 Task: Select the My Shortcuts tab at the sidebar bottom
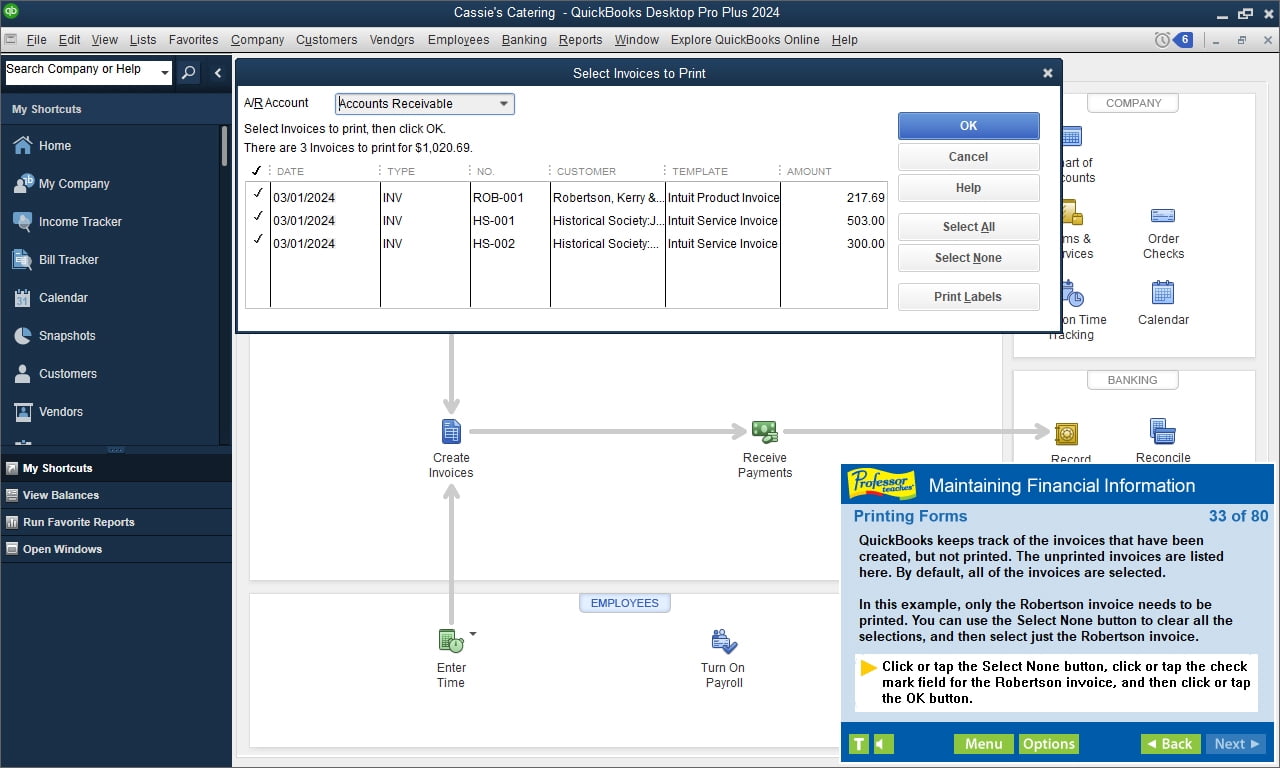(116, 468)
